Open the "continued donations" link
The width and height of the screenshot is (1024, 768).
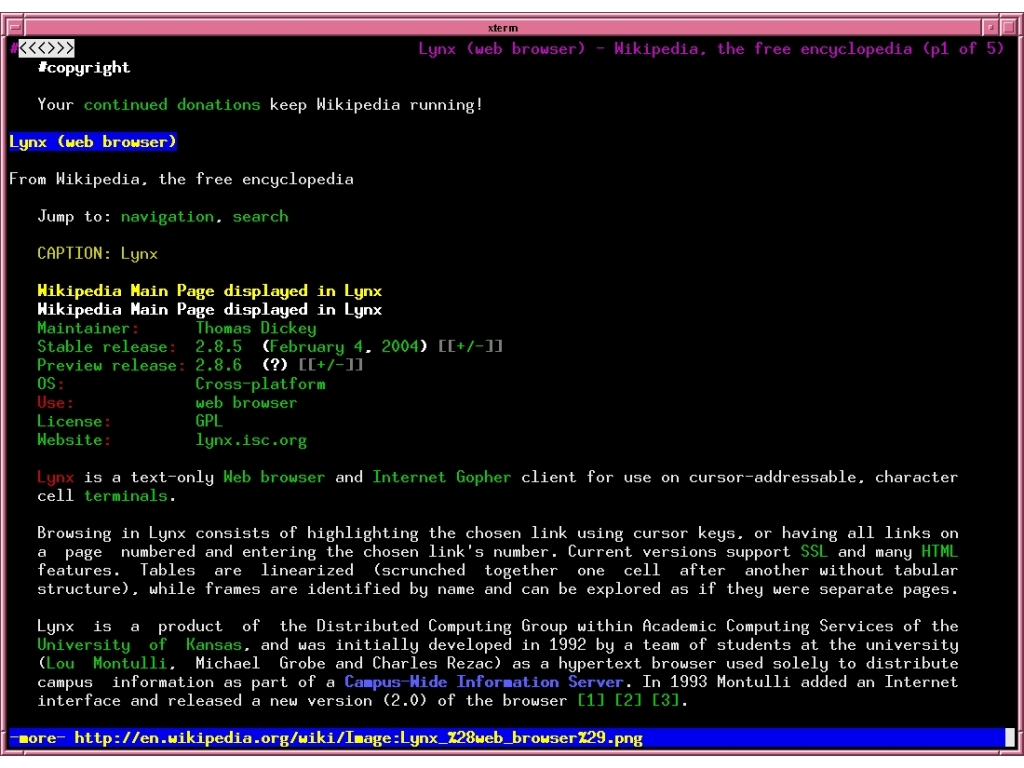[172, 104]
